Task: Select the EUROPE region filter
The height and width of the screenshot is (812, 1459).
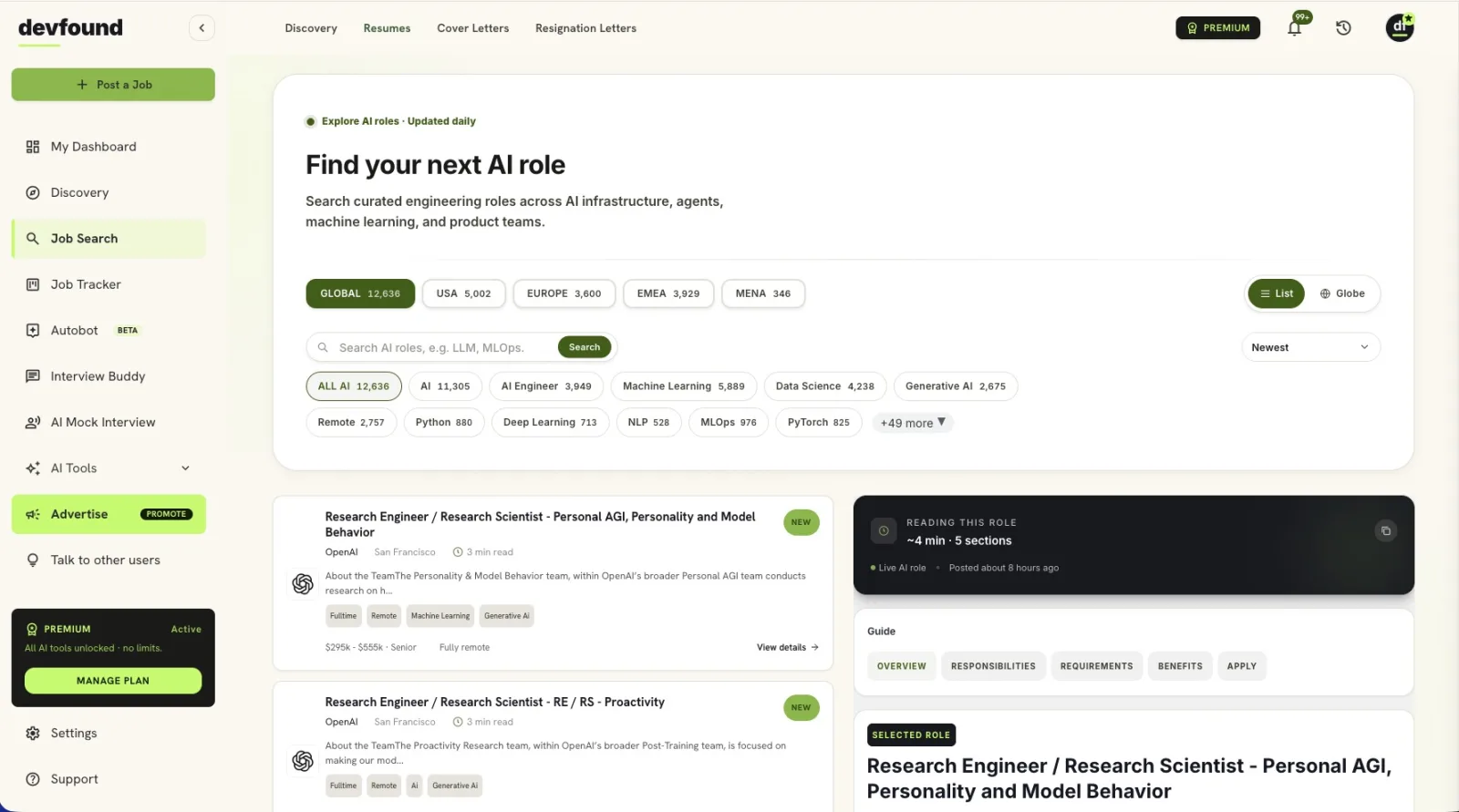Action: click(x=564, y=293)
